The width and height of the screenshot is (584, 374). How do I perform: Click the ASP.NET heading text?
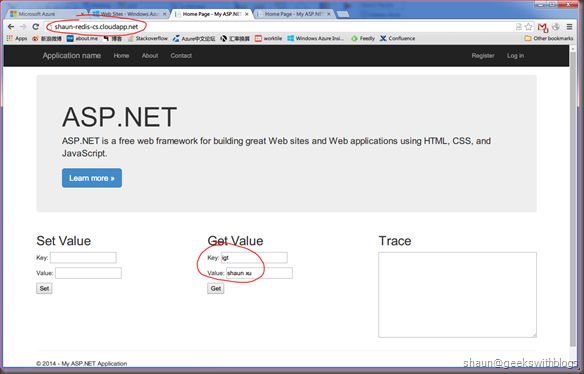119,117
